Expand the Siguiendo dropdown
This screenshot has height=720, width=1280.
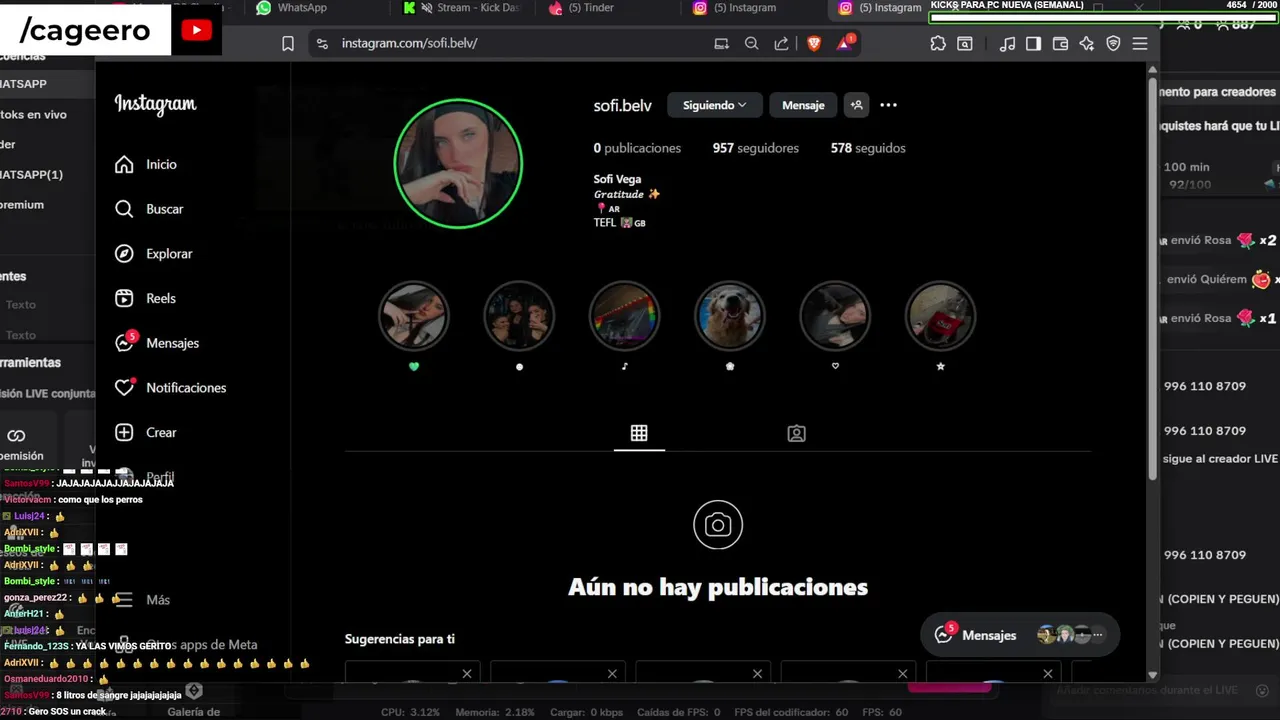[x=714, y=105]
